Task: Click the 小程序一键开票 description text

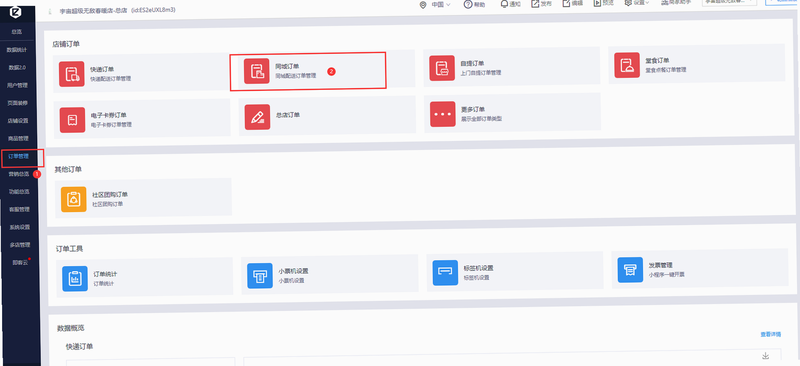Action: click(x=667, y=274)
